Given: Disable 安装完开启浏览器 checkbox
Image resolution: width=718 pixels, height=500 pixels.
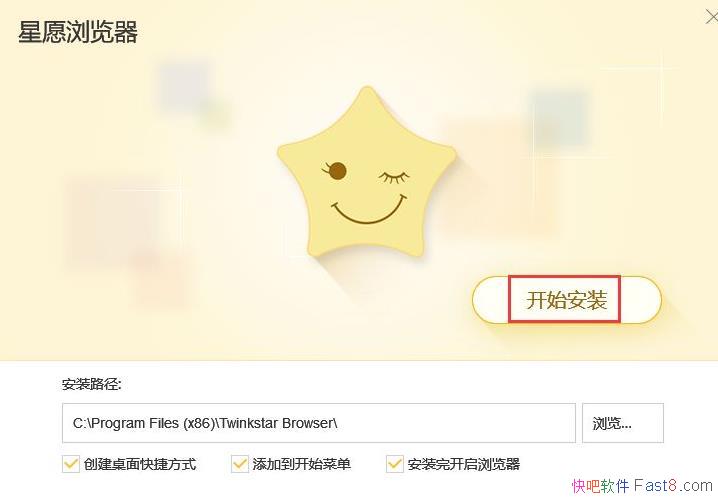Looking at the screenshot, I should click(x=395, y=464).
